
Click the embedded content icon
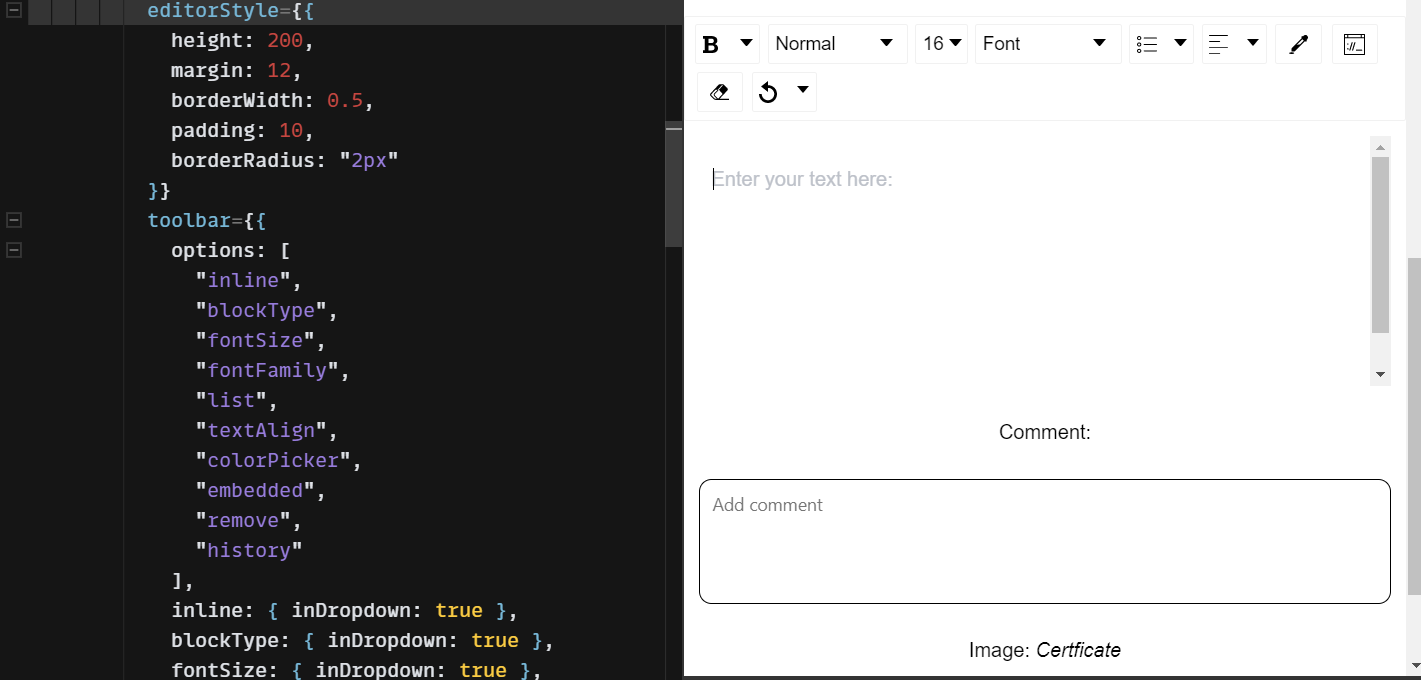[x=1354, y=44]
